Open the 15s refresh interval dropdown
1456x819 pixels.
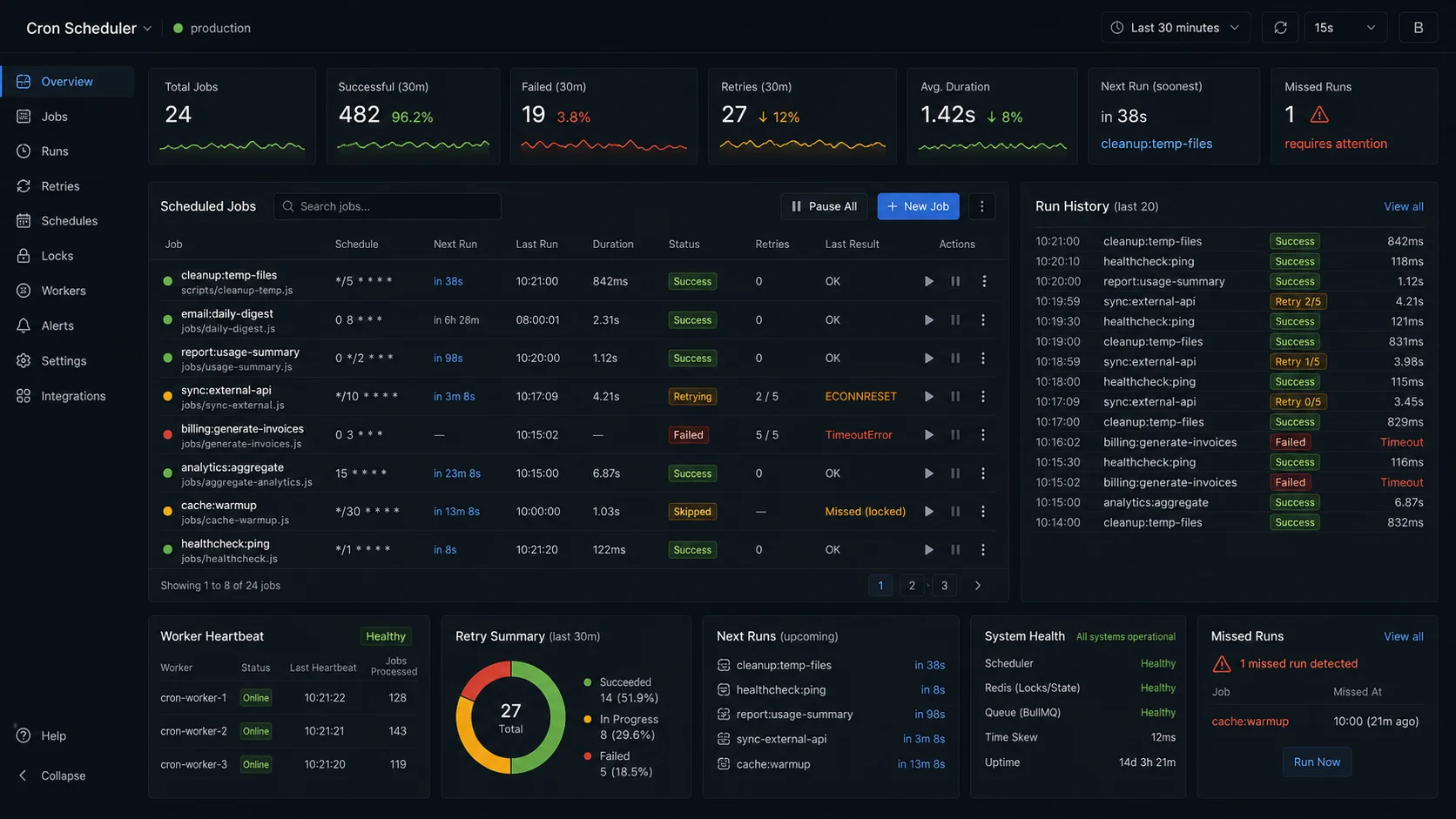tap(1345, 28)
